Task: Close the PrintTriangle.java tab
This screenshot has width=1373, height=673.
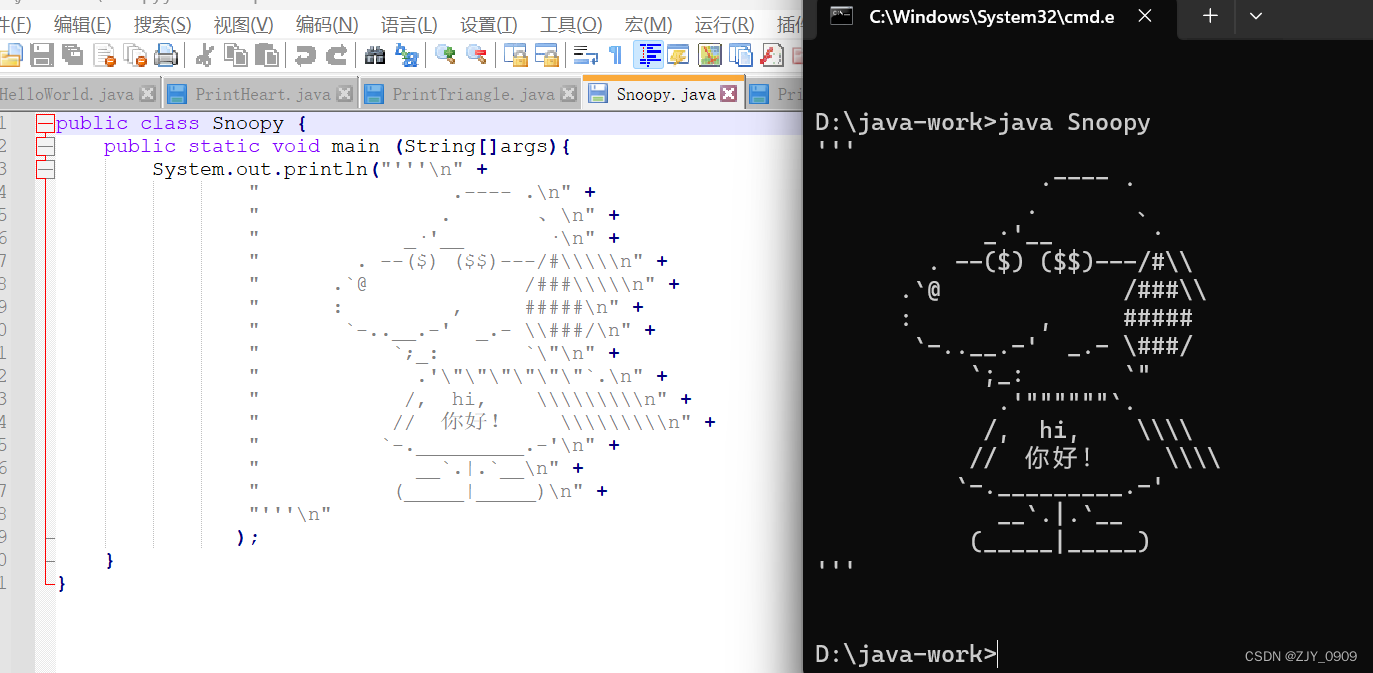Action: tap(569, 94)
